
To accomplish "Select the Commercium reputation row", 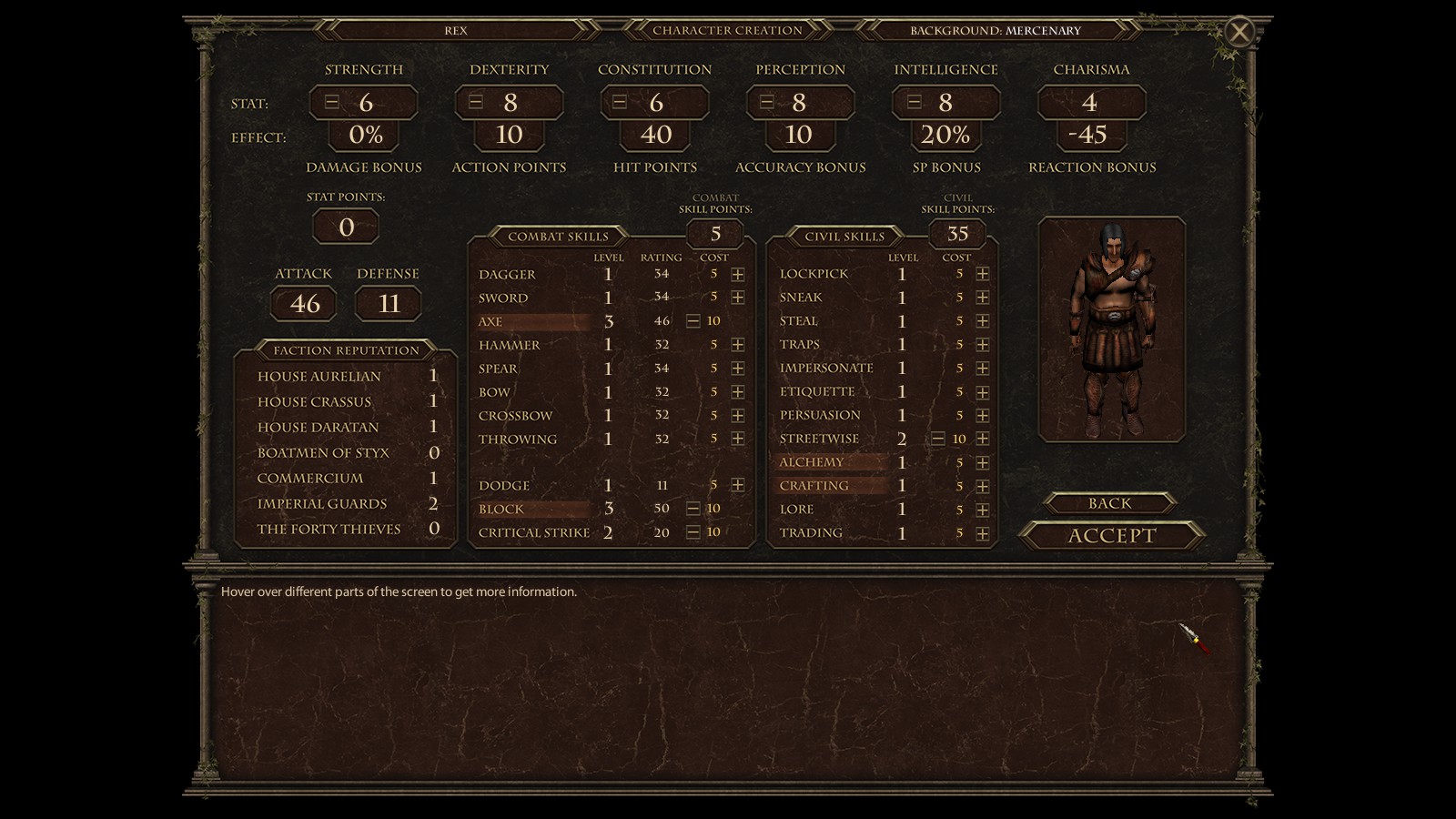I will click(348, 478).
